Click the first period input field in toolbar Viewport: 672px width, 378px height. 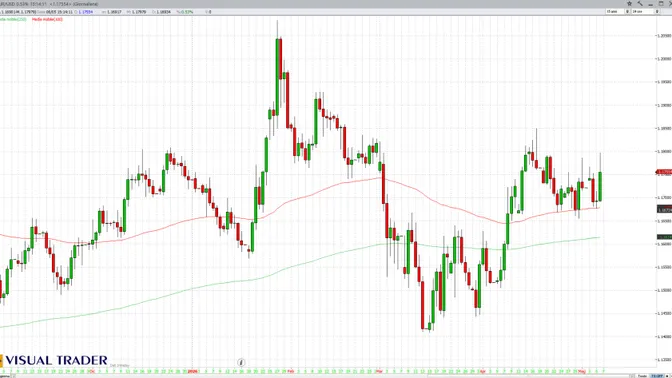(615, 12)
